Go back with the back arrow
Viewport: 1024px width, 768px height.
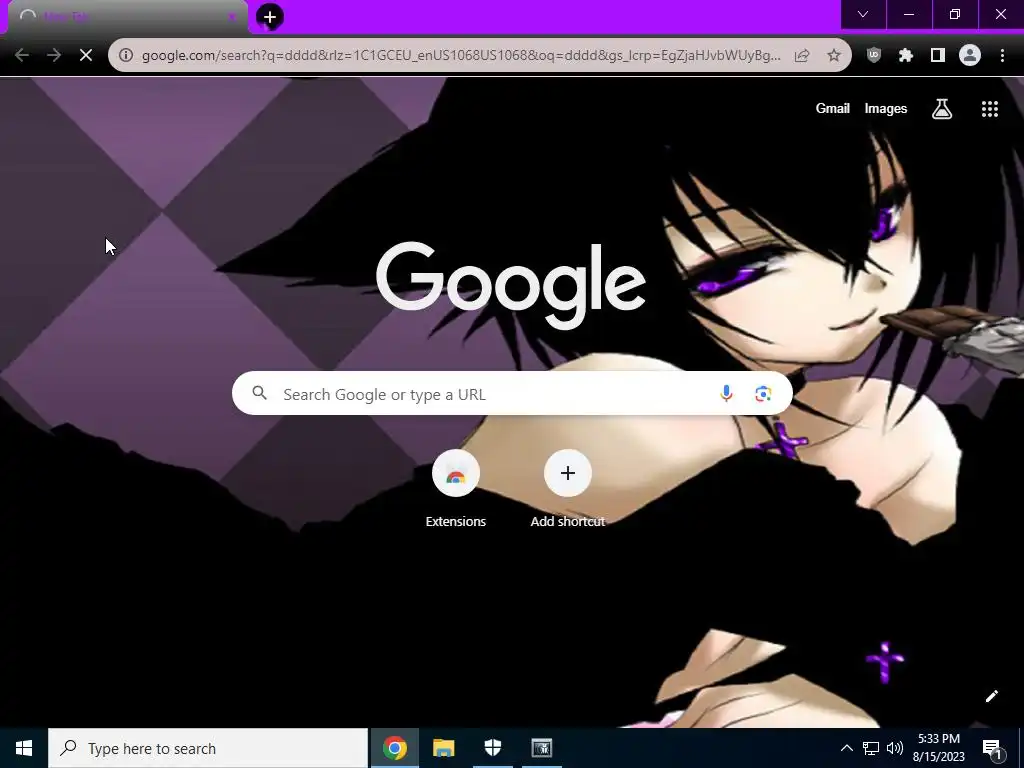(x=22, y=56)
